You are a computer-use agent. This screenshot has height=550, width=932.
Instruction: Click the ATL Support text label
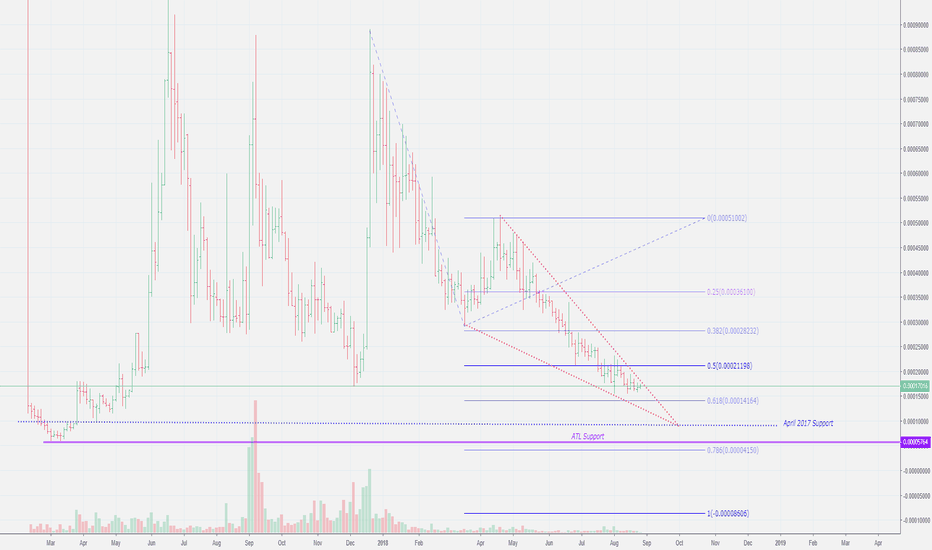[x=587, y=436]
